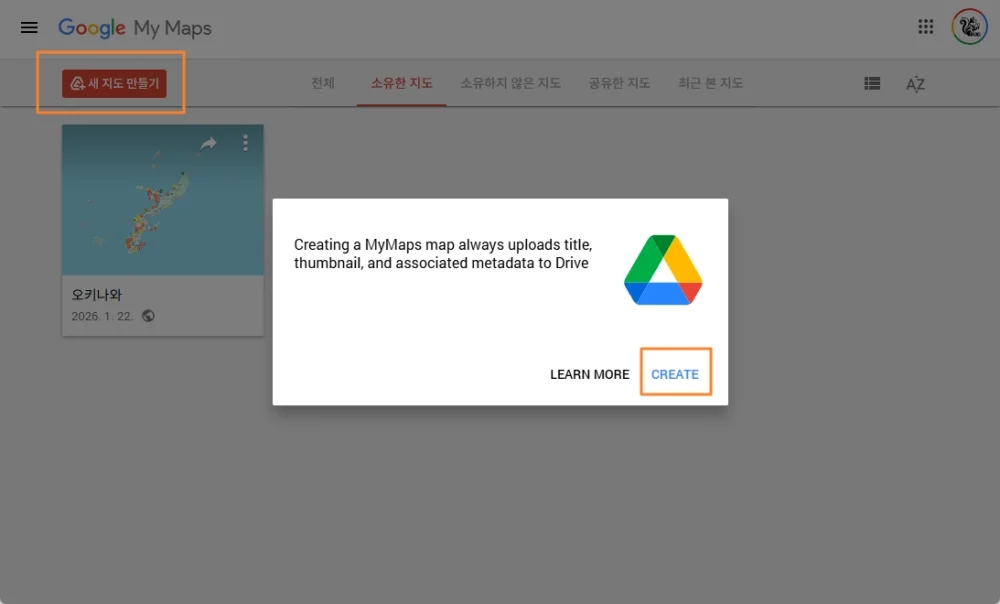Click the Google My Maps logo
This screenshot has height=604, width=1000.
pos(135,27)
